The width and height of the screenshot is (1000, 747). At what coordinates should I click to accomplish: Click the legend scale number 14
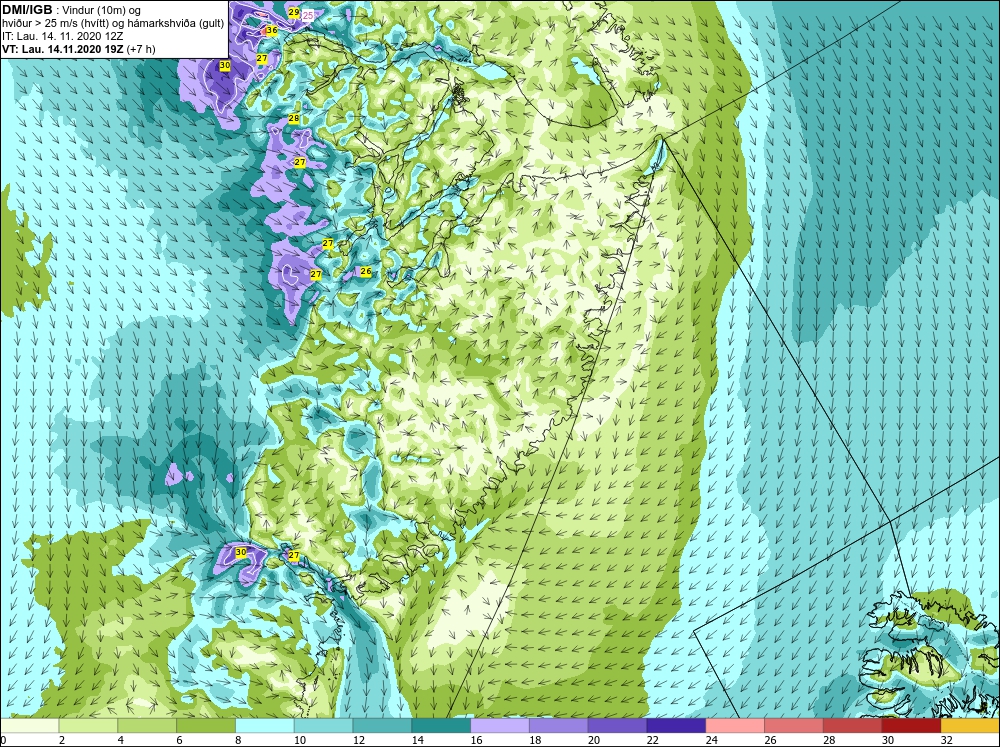[417, 740]
